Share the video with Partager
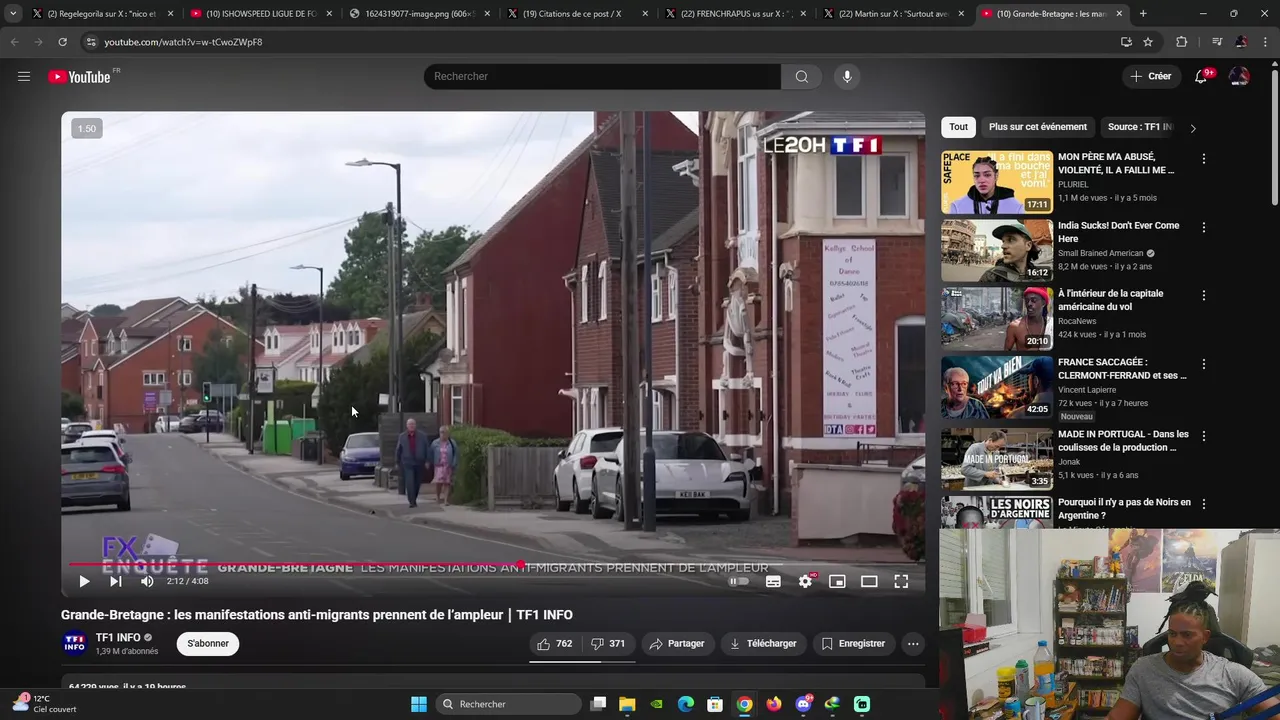 coord(677,644)
